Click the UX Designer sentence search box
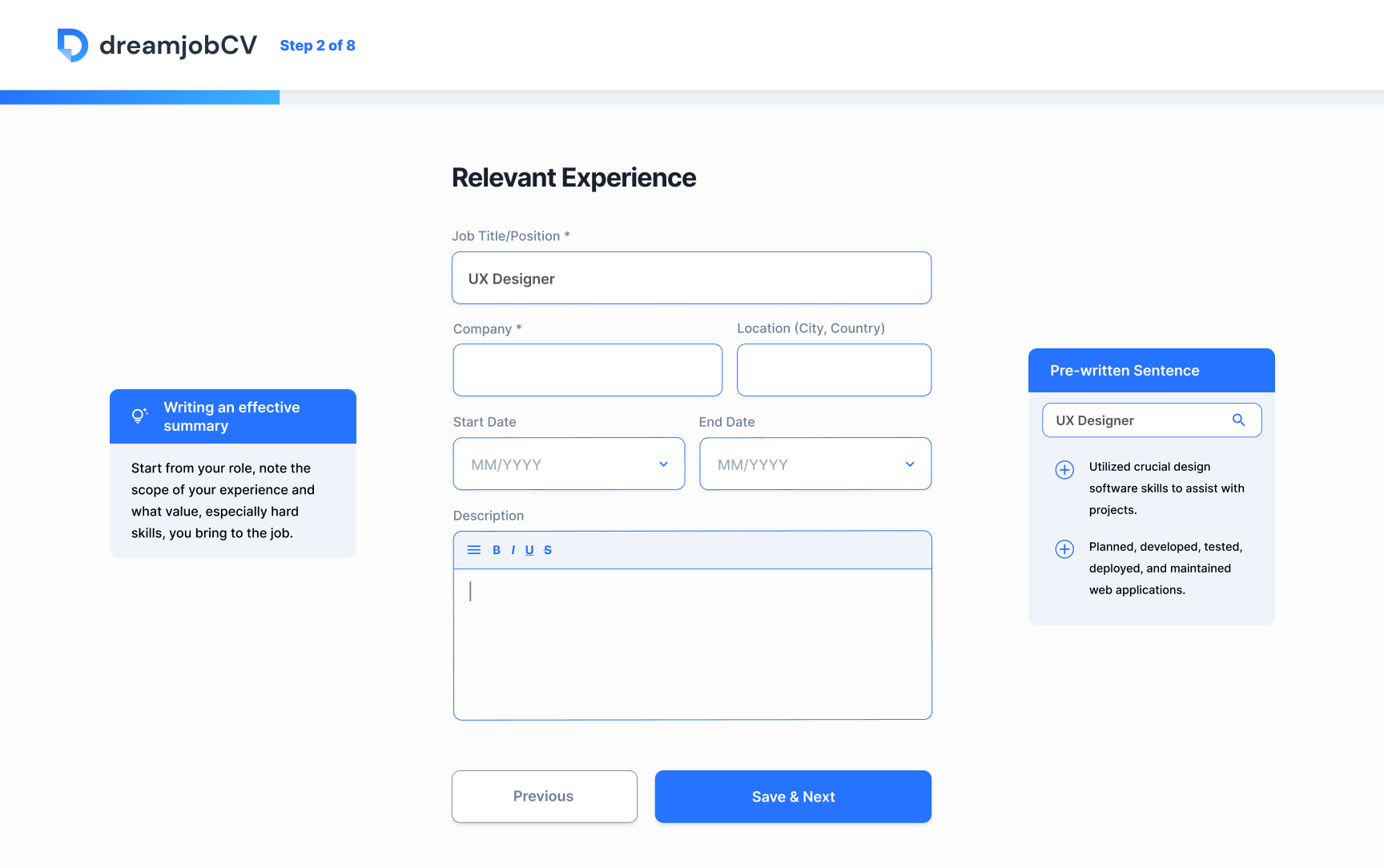Image resolution: width=1384 pixels, height=868 pixels. (1152, 420)
